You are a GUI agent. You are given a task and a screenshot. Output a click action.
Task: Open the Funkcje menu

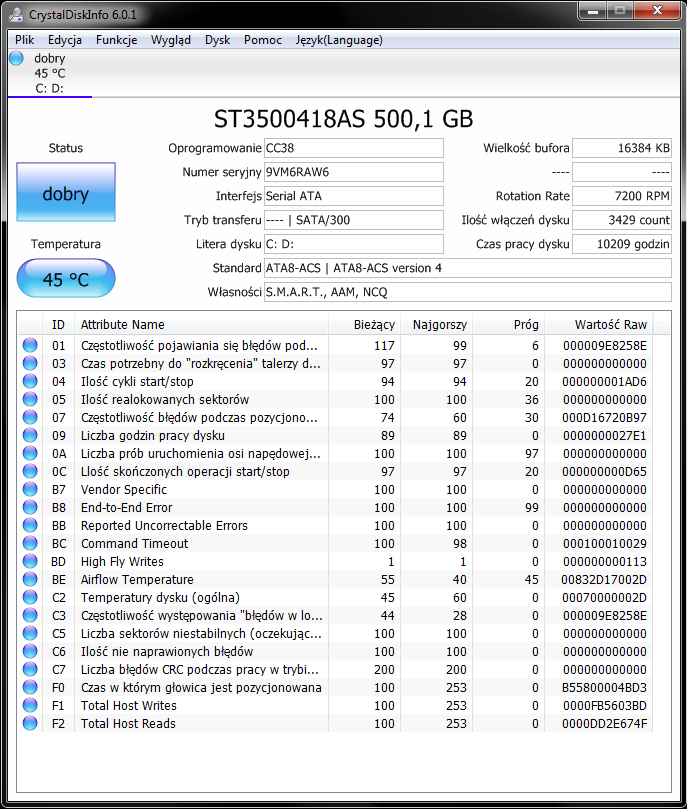pyautogui.click(x=117, y=40)
